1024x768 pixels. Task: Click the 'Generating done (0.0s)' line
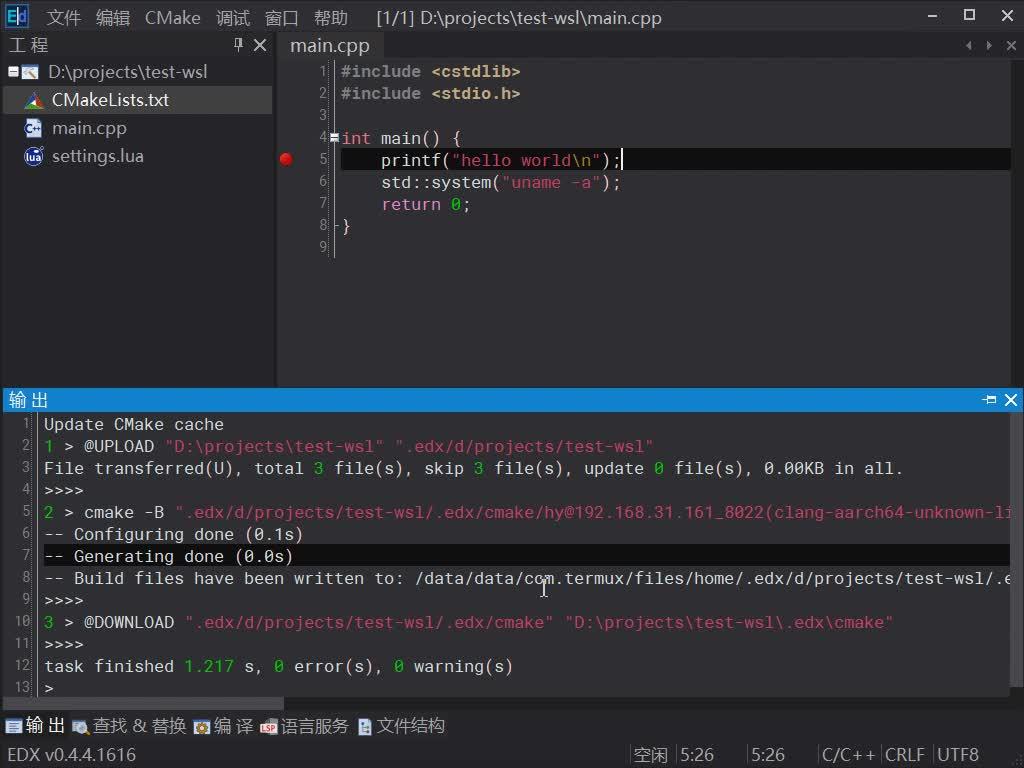168,556
